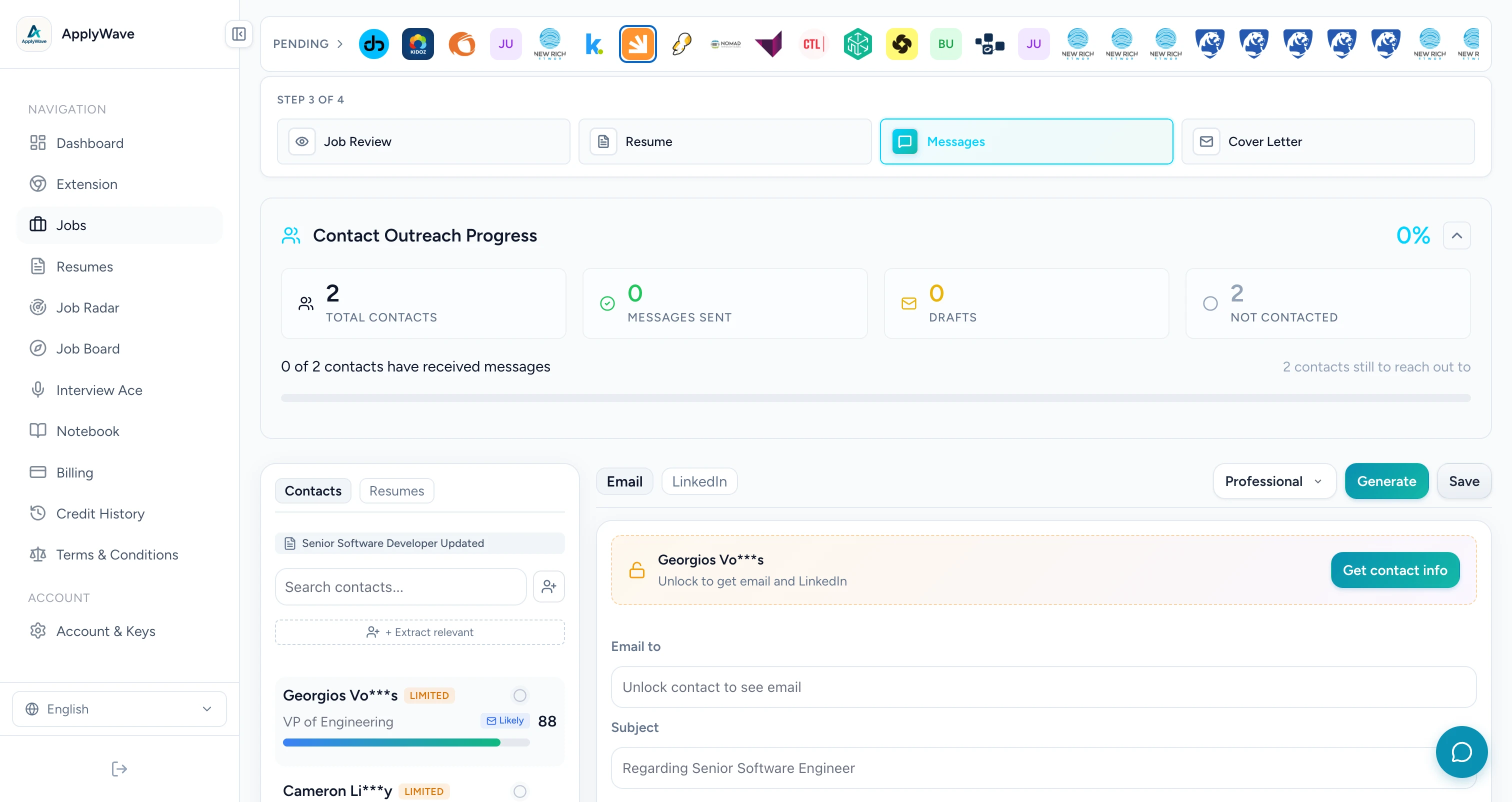Click '+ Extract relevant' button

click(419, 632)
